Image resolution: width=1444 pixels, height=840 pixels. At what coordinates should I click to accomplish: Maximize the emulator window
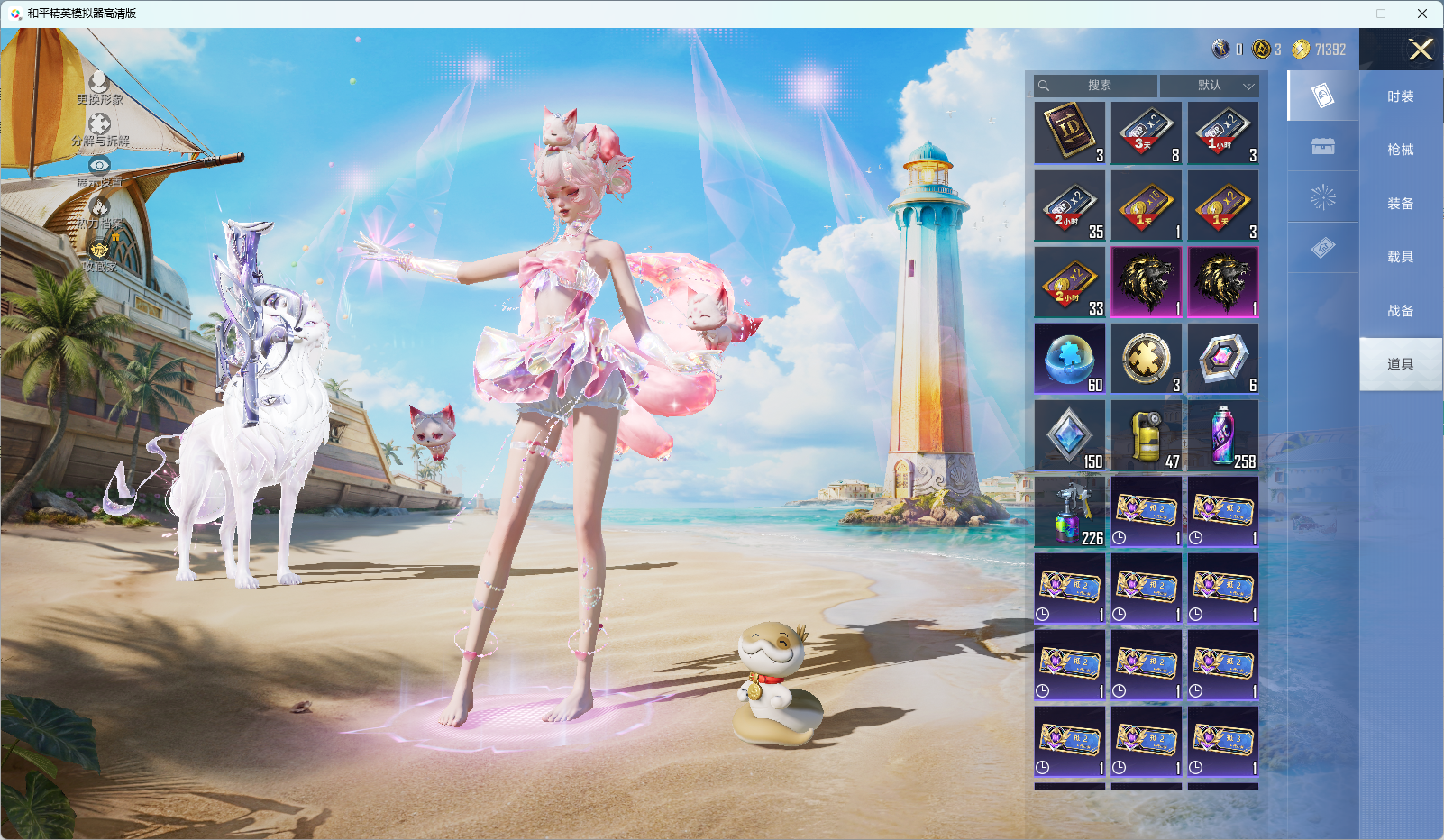click(x=1381, y=14)
